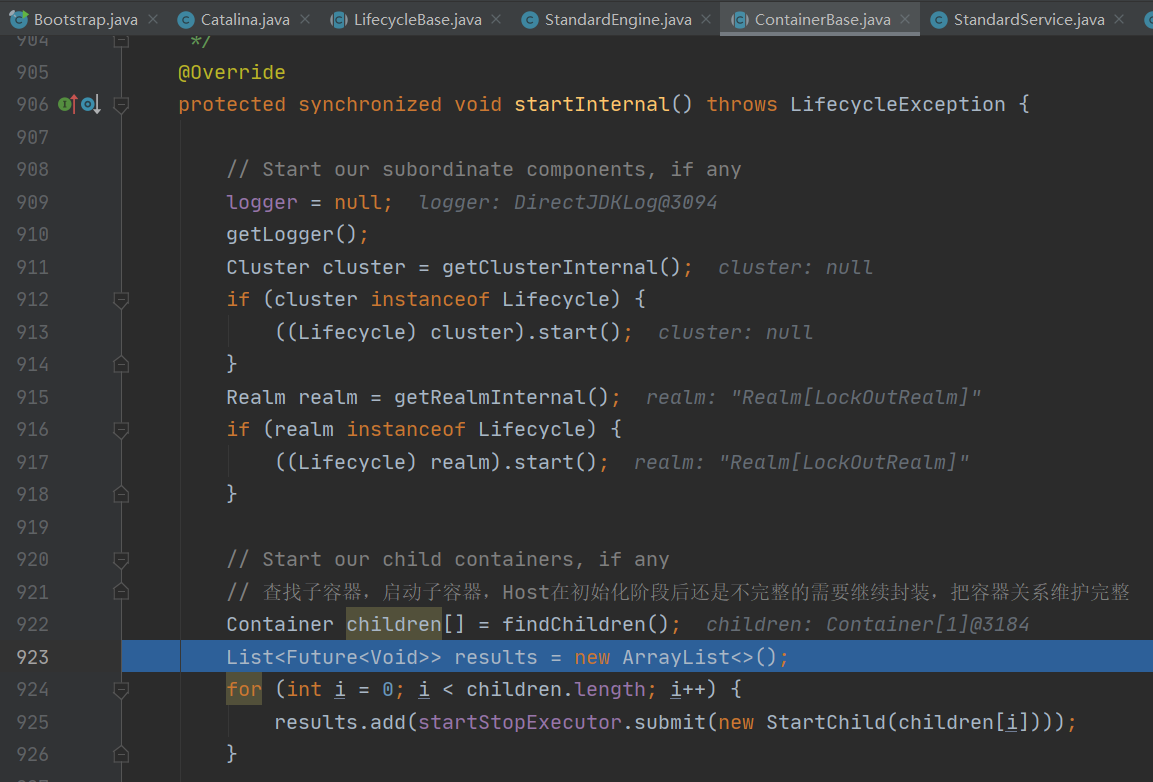This screenshot has height=782, width=1153.
Task: Close the ContainerBase.java tab
Action: pos(905,19)
